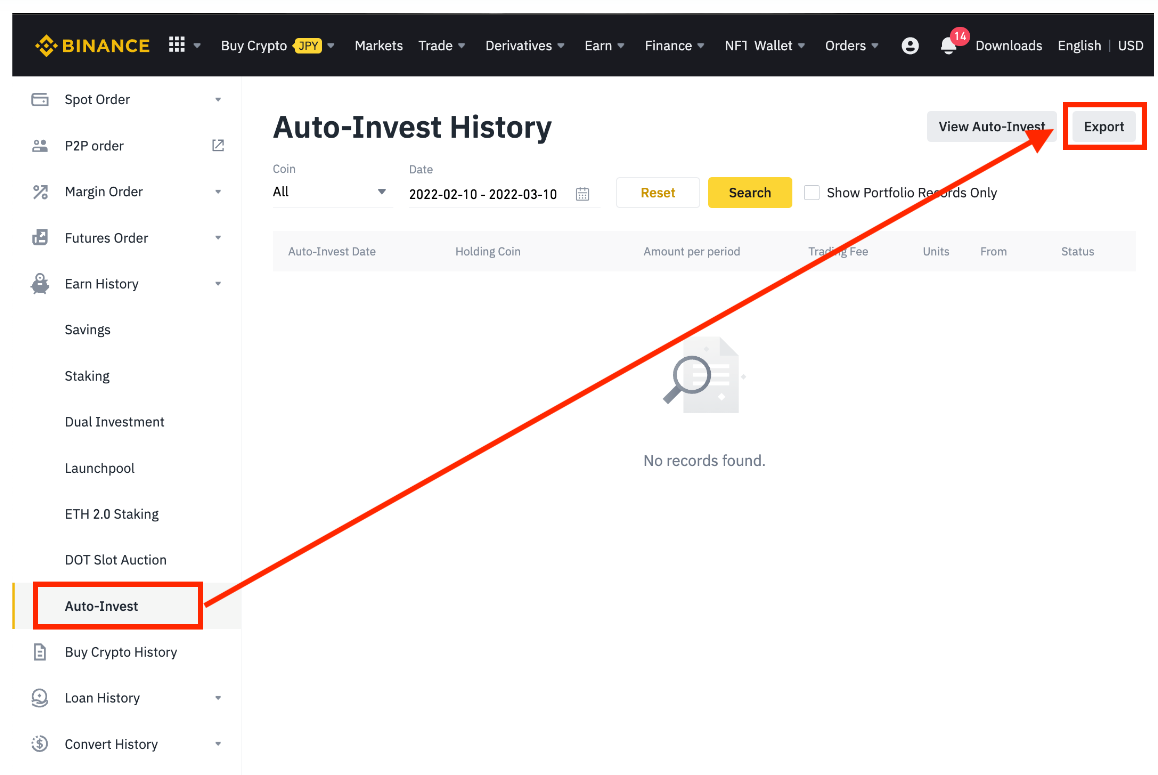Click the notification bell icon
1158x775 pixels.
pyautogui.click(x=948, y=46)
